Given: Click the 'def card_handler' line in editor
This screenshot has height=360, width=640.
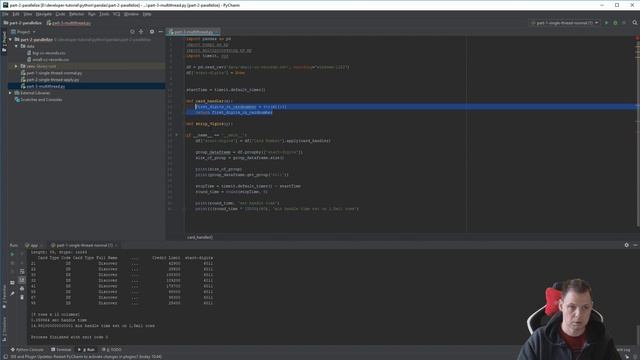Looking at the screenshot, I should pos(209,101).
